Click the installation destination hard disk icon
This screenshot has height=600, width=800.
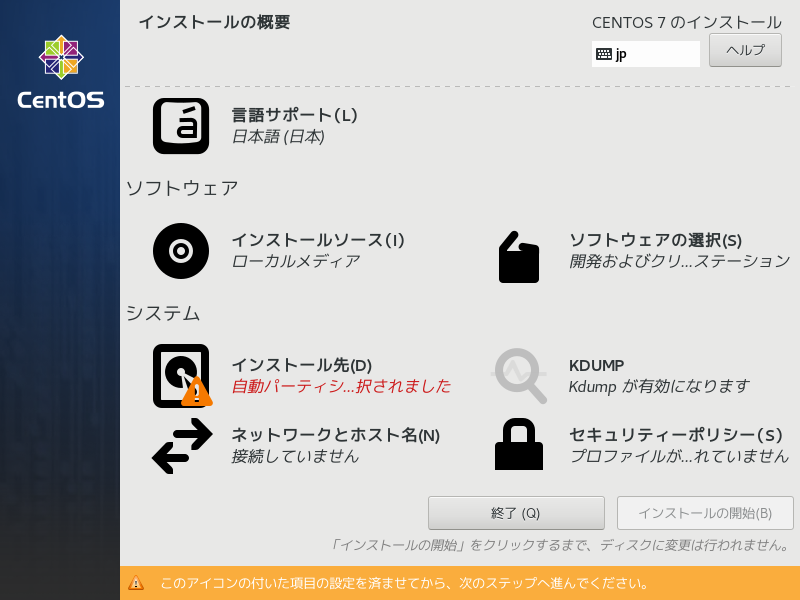point(182,376)
